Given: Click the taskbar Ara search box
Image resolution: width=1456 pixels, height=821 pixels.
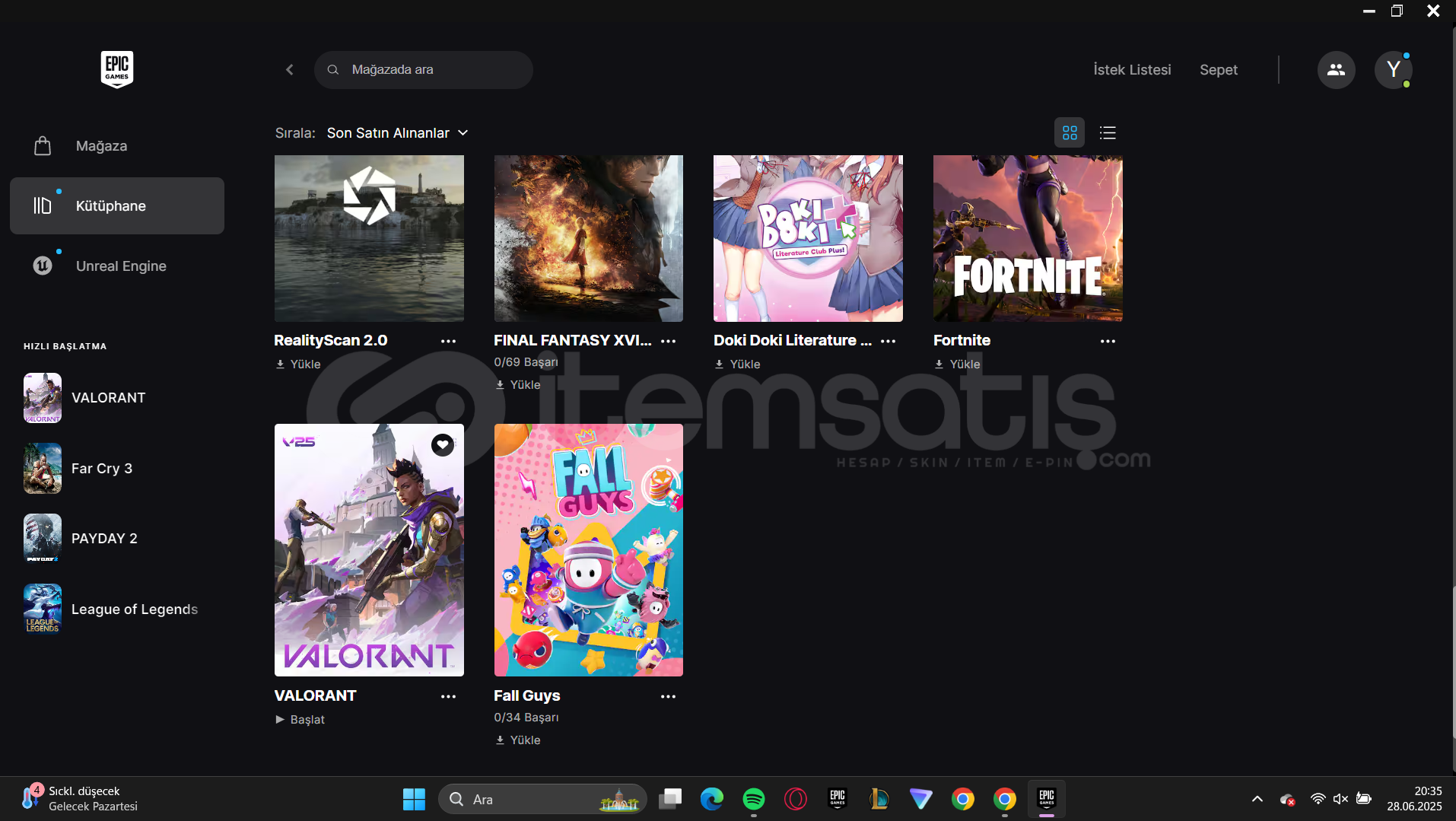Looking at the screenshot, I should 542,799.
